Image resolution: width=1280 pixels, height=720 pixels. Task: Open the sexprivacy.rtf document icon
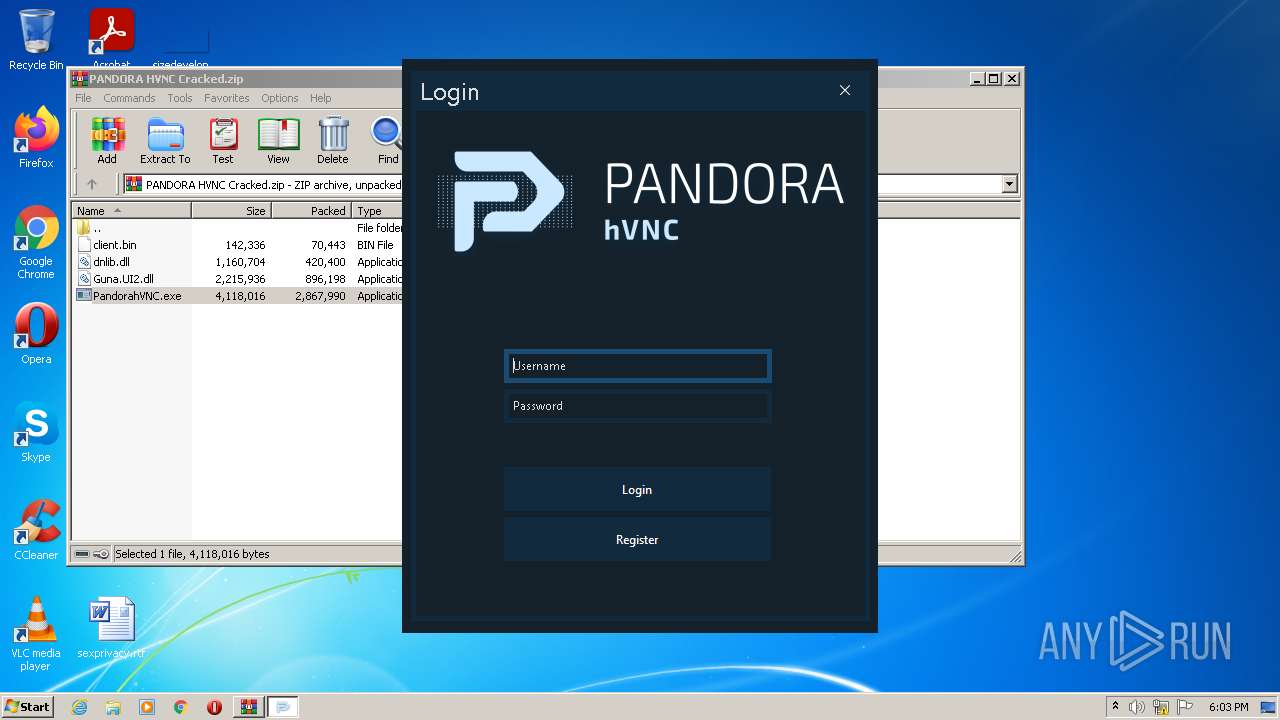111,628
